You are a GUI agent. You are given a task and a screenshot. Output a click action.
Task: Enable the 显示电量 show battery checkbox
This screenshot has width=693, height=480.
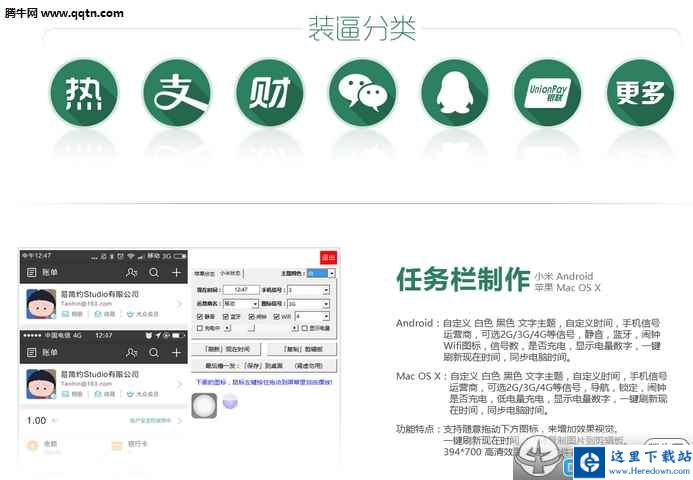coord(305,328)
